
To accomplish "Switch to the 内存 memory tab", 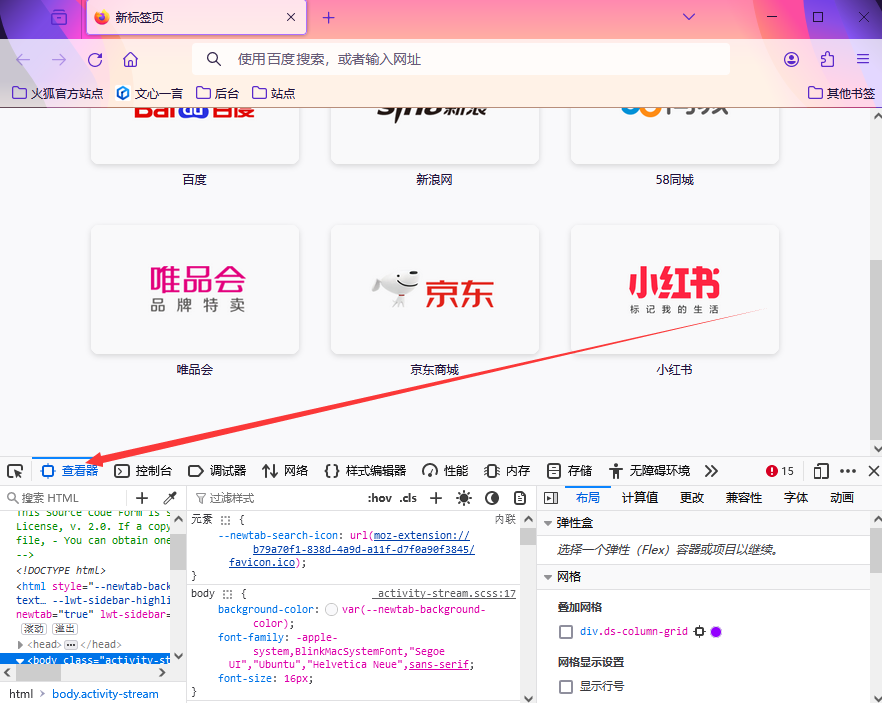I will click(507, 471).
